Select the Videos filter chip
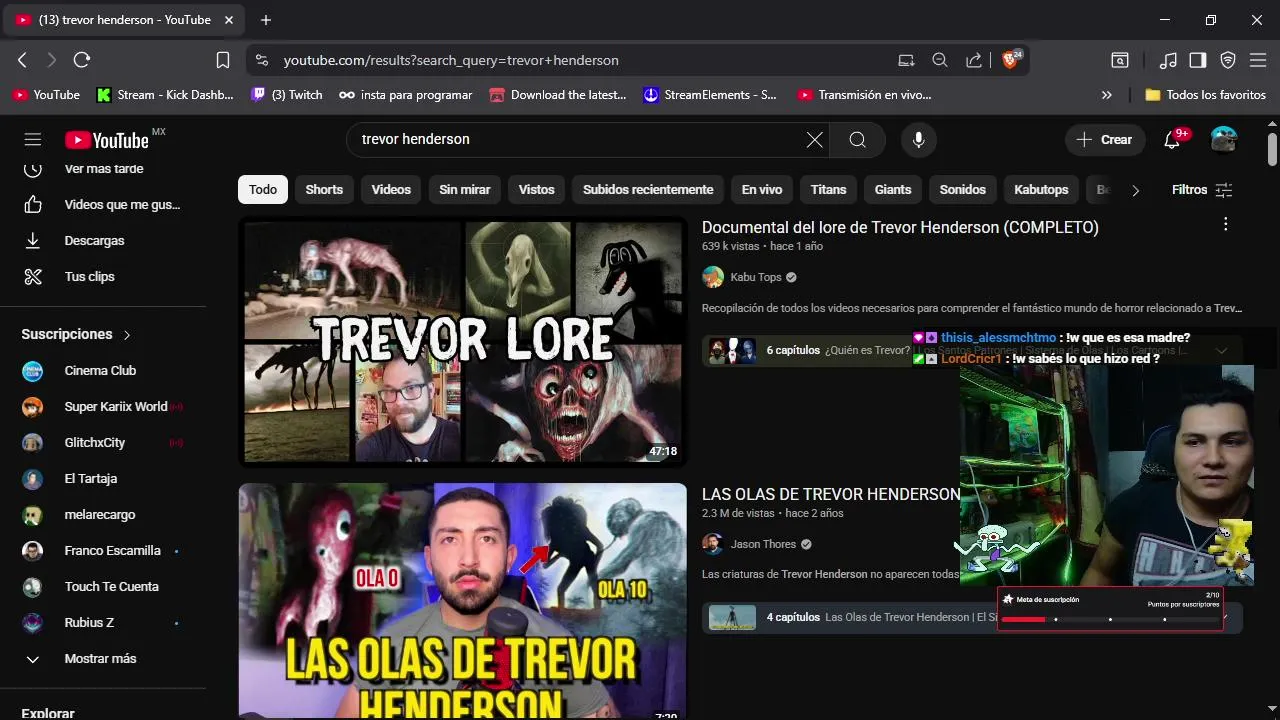 coord(391,190)
